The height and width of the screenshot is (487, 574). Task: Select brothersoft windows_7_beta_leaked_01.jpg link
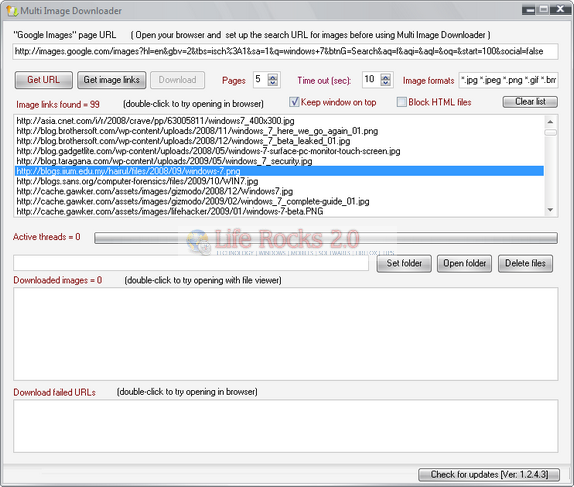click(x=279, y=141)
